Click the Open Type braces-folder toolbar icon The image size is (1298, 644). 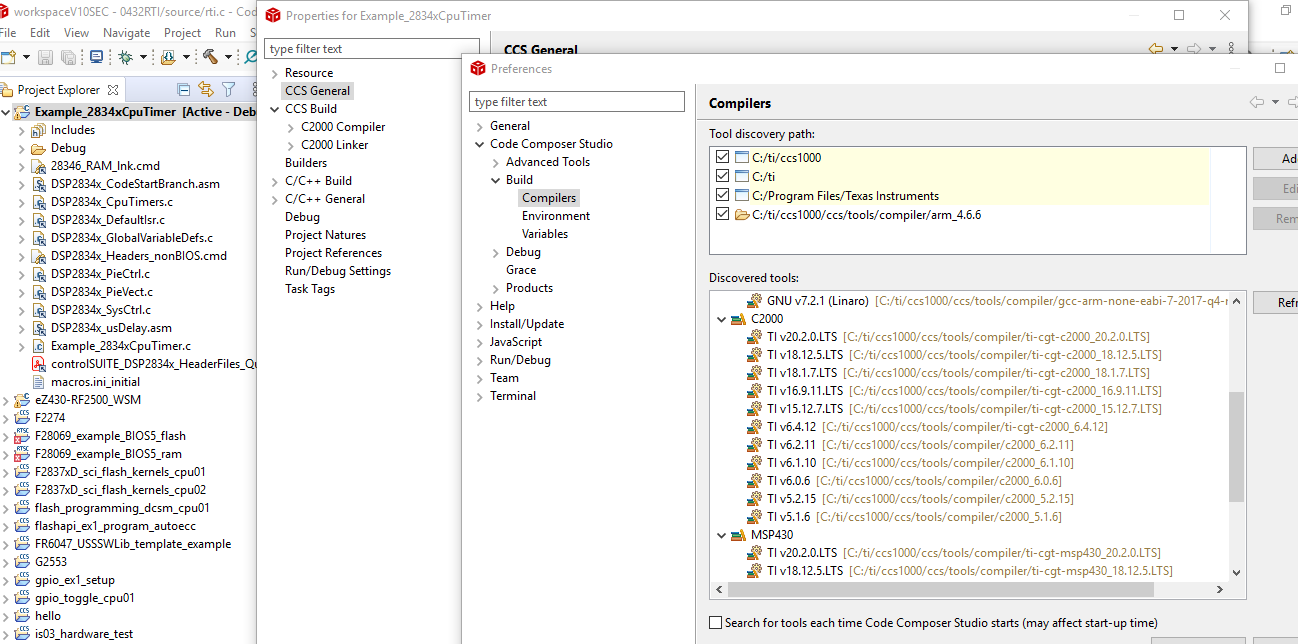point(168,57)
